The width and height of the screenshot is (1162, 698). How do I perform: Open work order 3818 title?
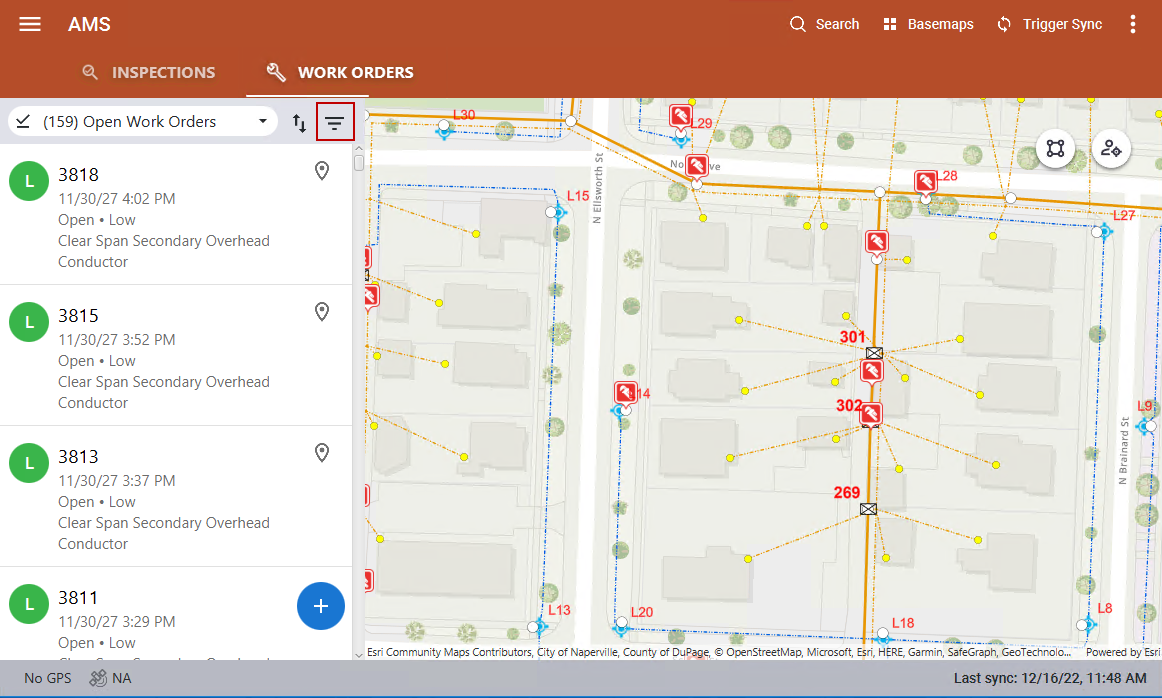(x=79, y=175)
